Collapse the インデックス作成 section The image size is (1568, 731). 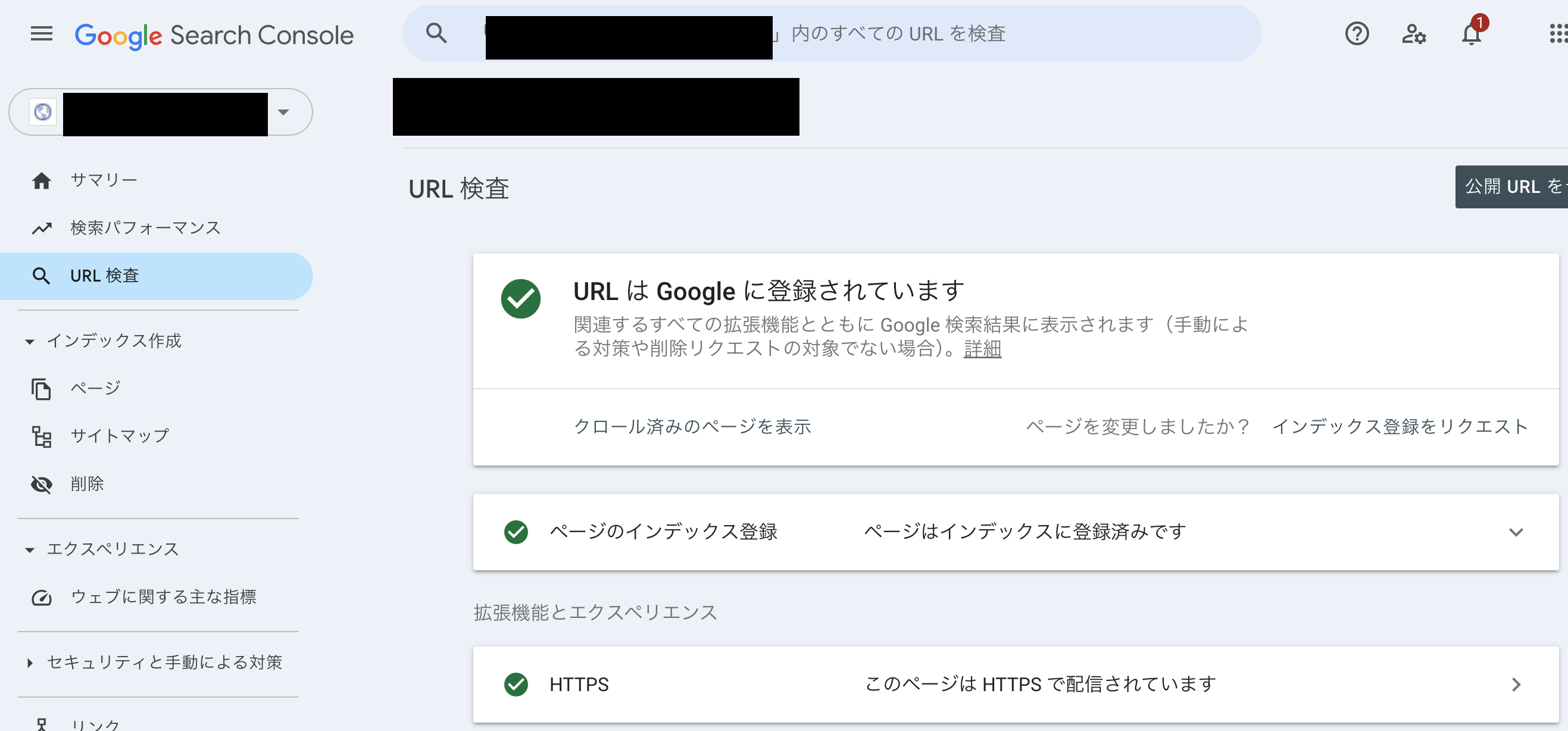(29, 342)
